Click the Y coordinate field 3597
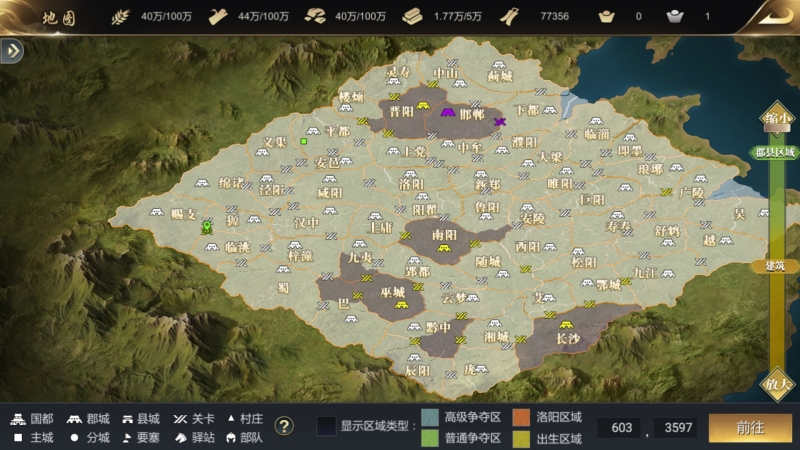This screenshot has width=800, height=450. [x=678, y=428]
